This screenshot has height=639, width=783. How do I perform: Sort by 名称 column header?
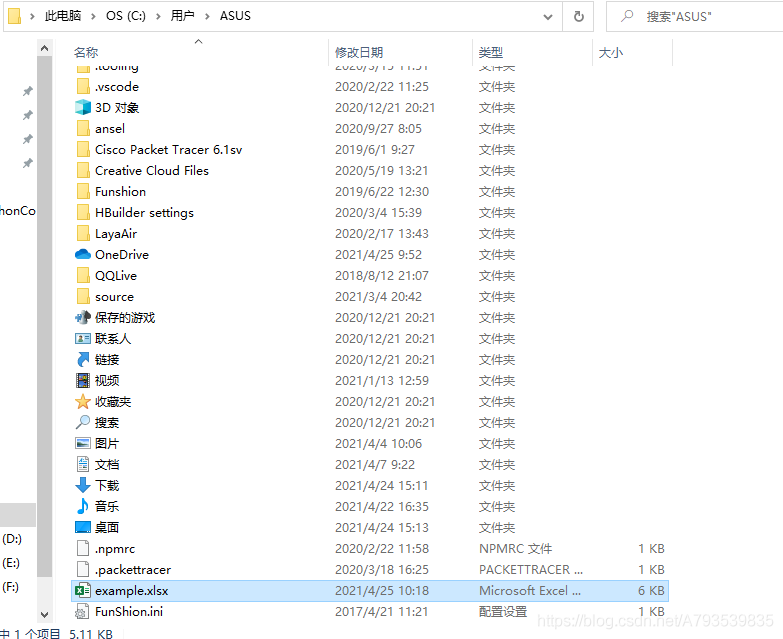86,52
